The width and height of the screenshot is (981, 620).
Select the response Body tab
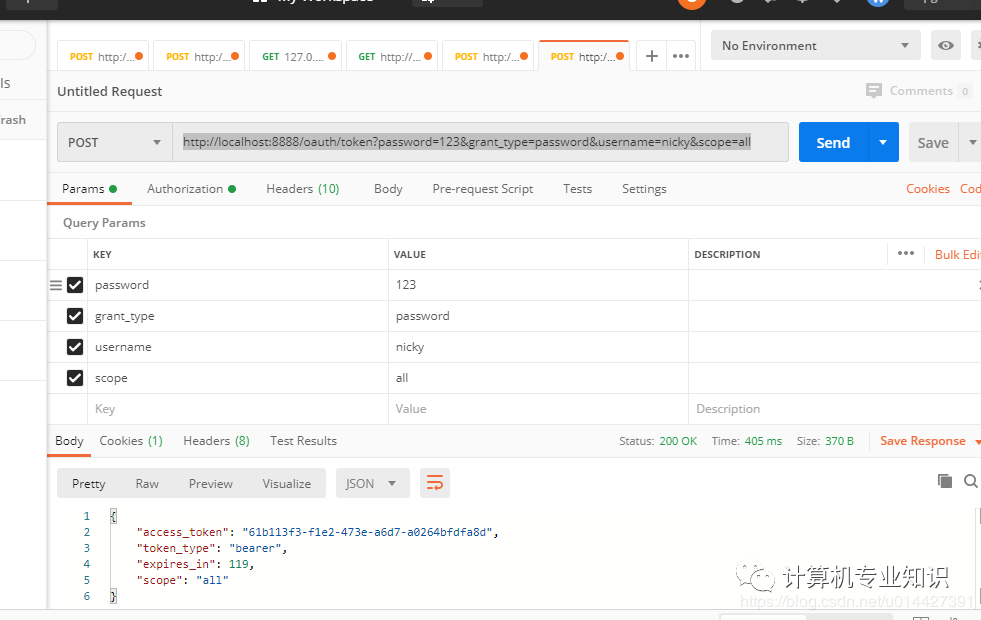tap(69, 441)
